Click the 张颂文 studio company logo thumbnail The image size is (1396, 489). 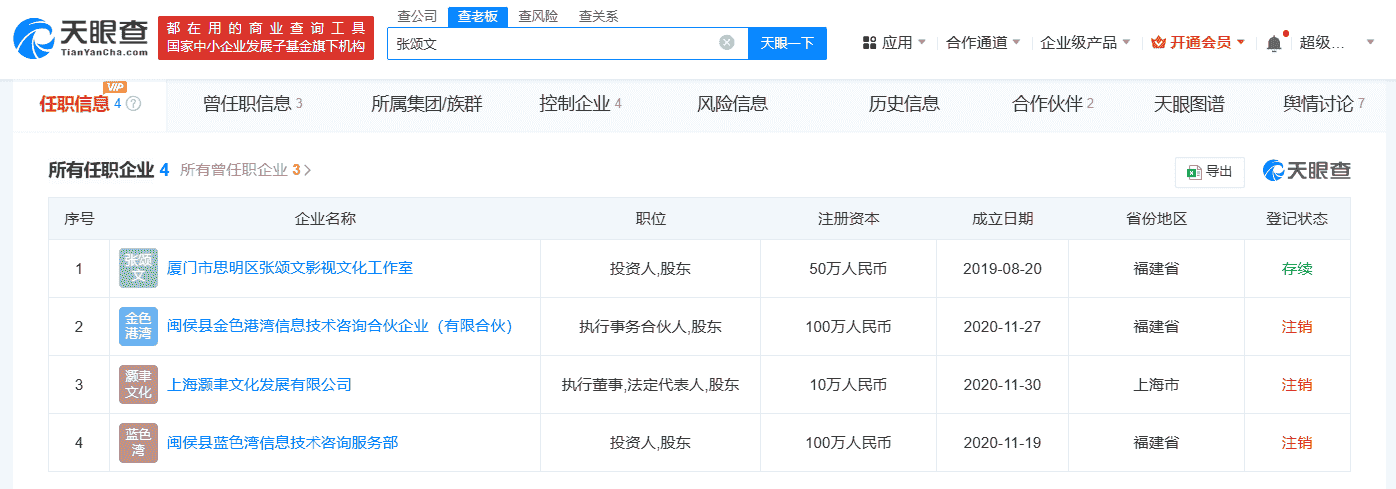coord(138,268)
